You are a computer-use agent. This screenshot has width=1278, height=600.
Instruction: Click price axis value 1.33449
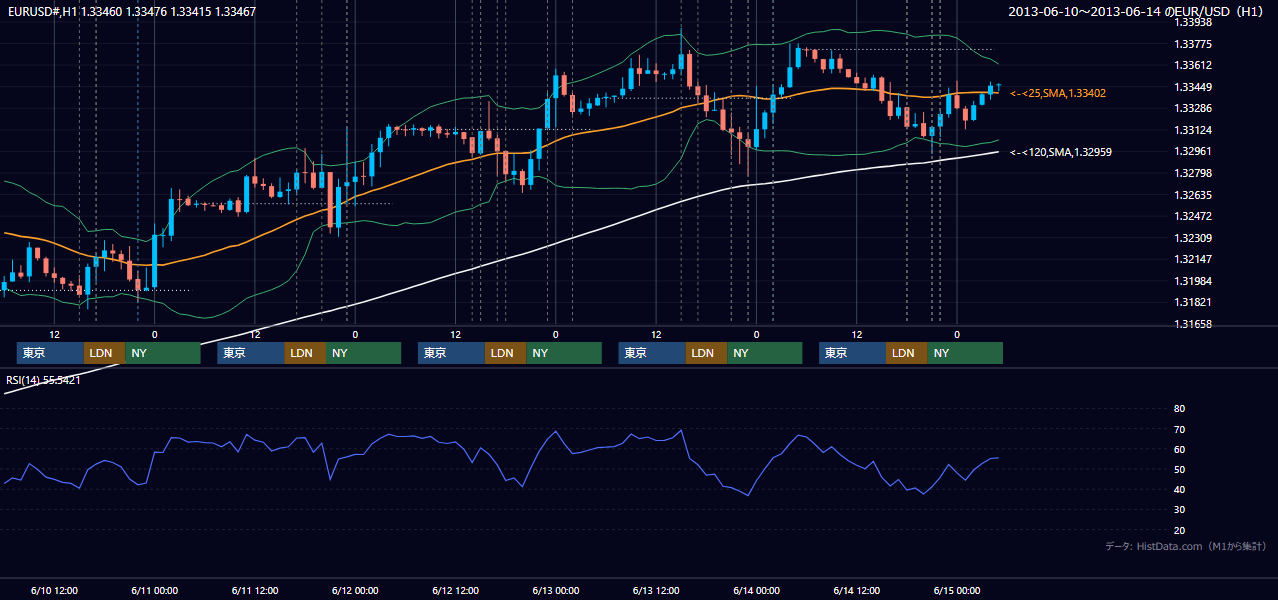(x=1193, y=87)
